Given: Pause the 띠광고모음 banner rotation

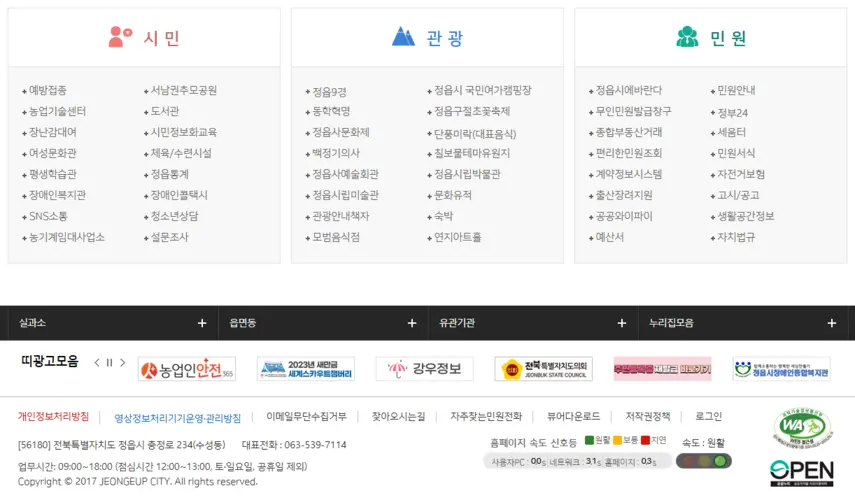Looking at the screenshot, I should (x=110, y=363).
